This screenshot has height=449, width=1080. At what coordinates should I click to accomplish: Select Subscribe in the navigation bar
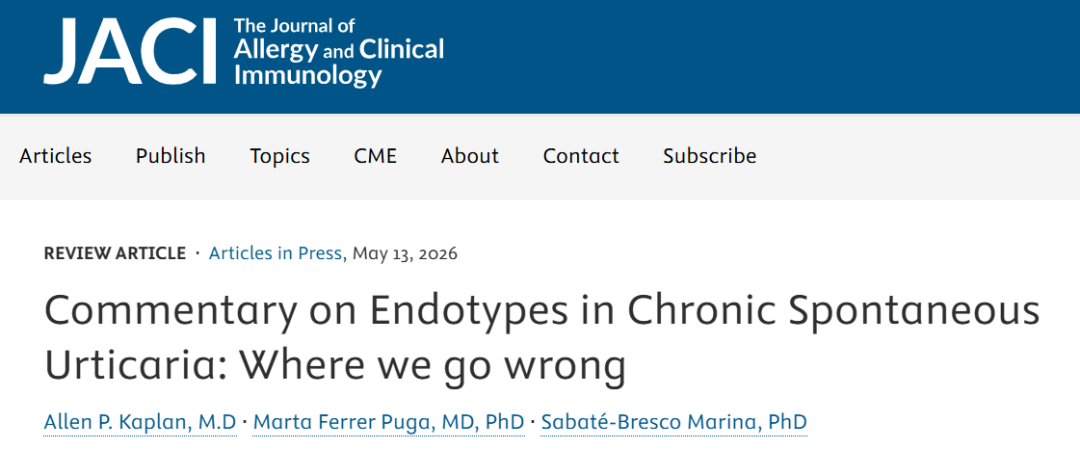709,156
